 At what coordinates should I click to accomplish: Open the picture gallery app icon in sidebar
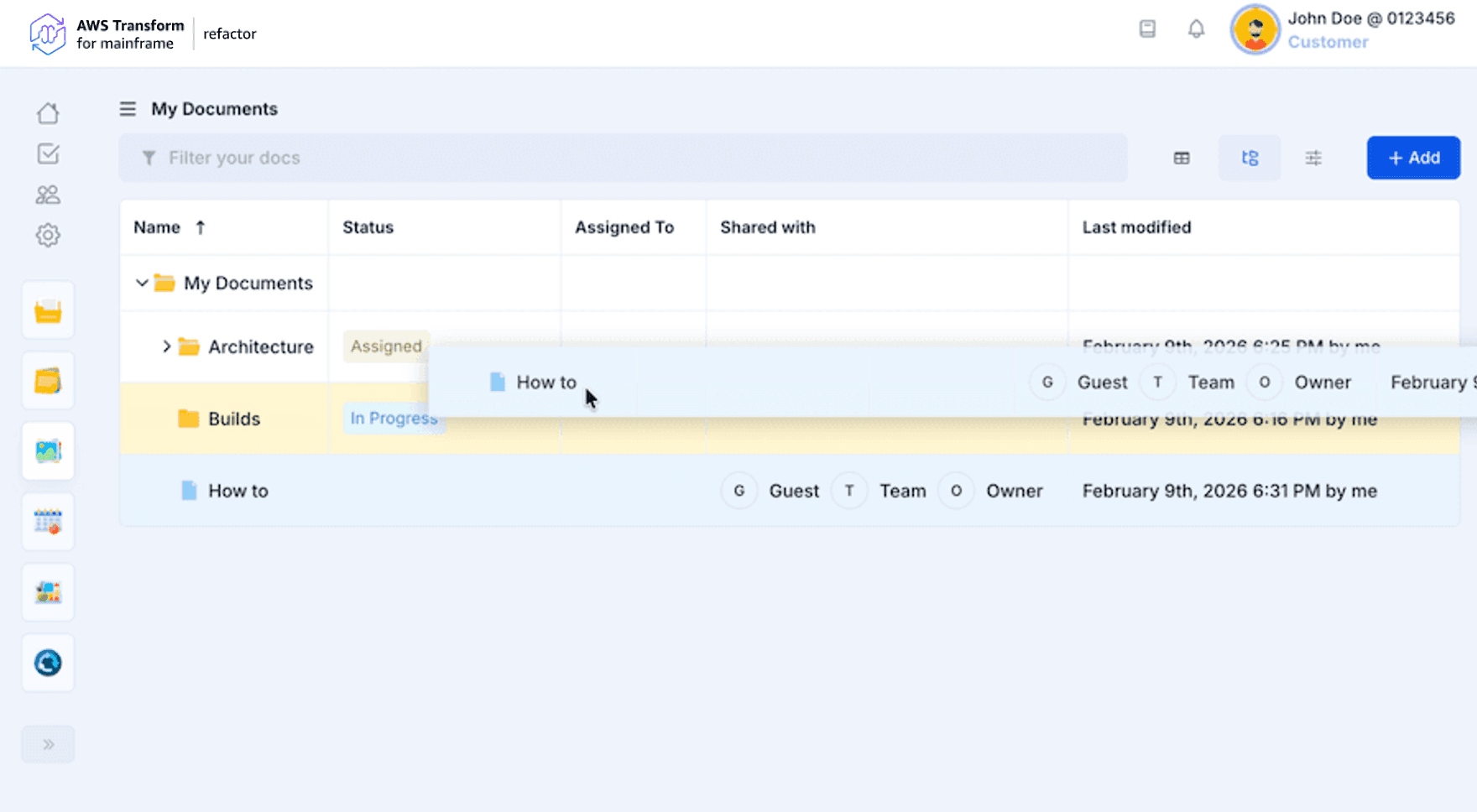[x=48, y=451]
